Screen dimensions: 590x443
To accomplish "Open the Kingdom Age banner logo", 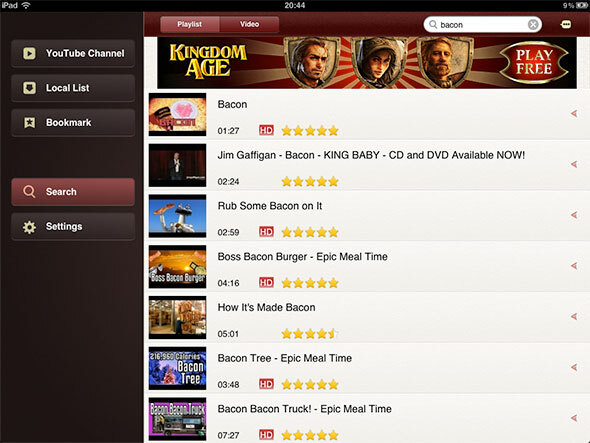I will [208, 61].
